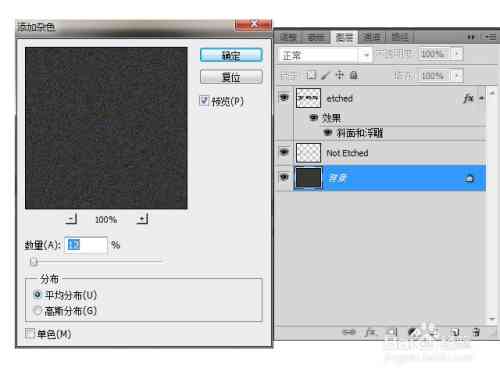Lock all padlock icon in lock row
Image resolution: width=500 pixels, height=375 pixels.
tap(354, 76)
